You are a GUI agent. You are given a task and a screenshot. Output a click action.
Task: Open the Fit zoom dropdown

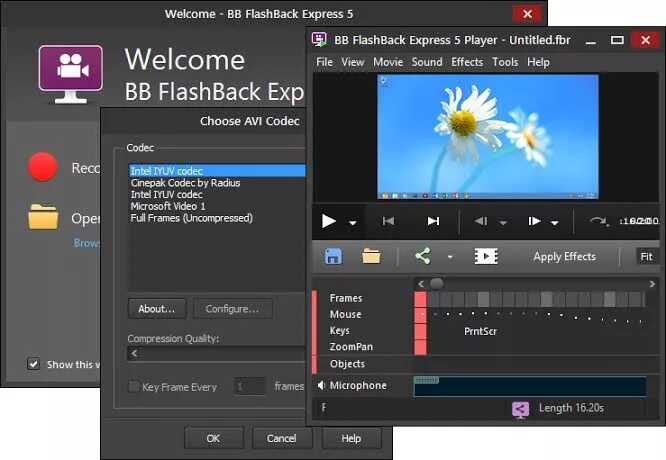(x=646, y=257)
